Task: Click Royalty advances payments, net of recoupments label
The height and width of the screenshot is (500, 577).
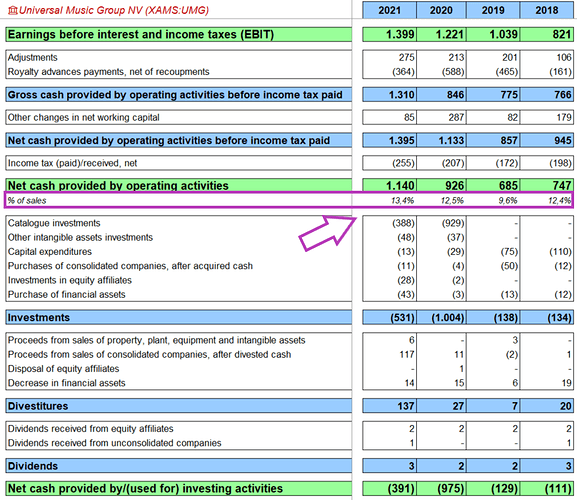Action: click(x=109, y=72)
